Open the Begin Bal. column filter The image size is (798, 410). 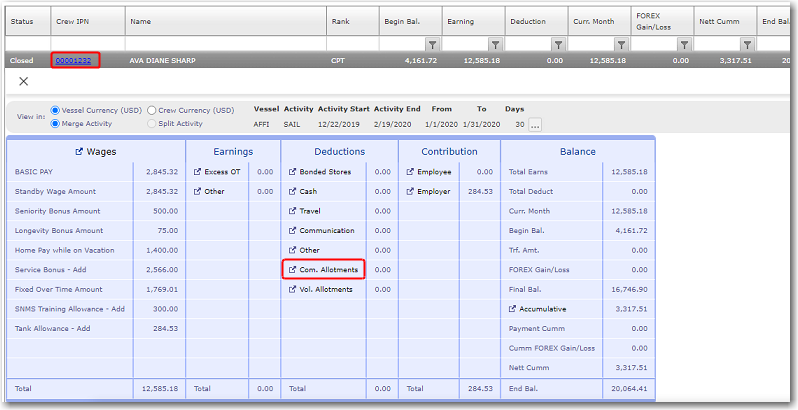point(432,45)
